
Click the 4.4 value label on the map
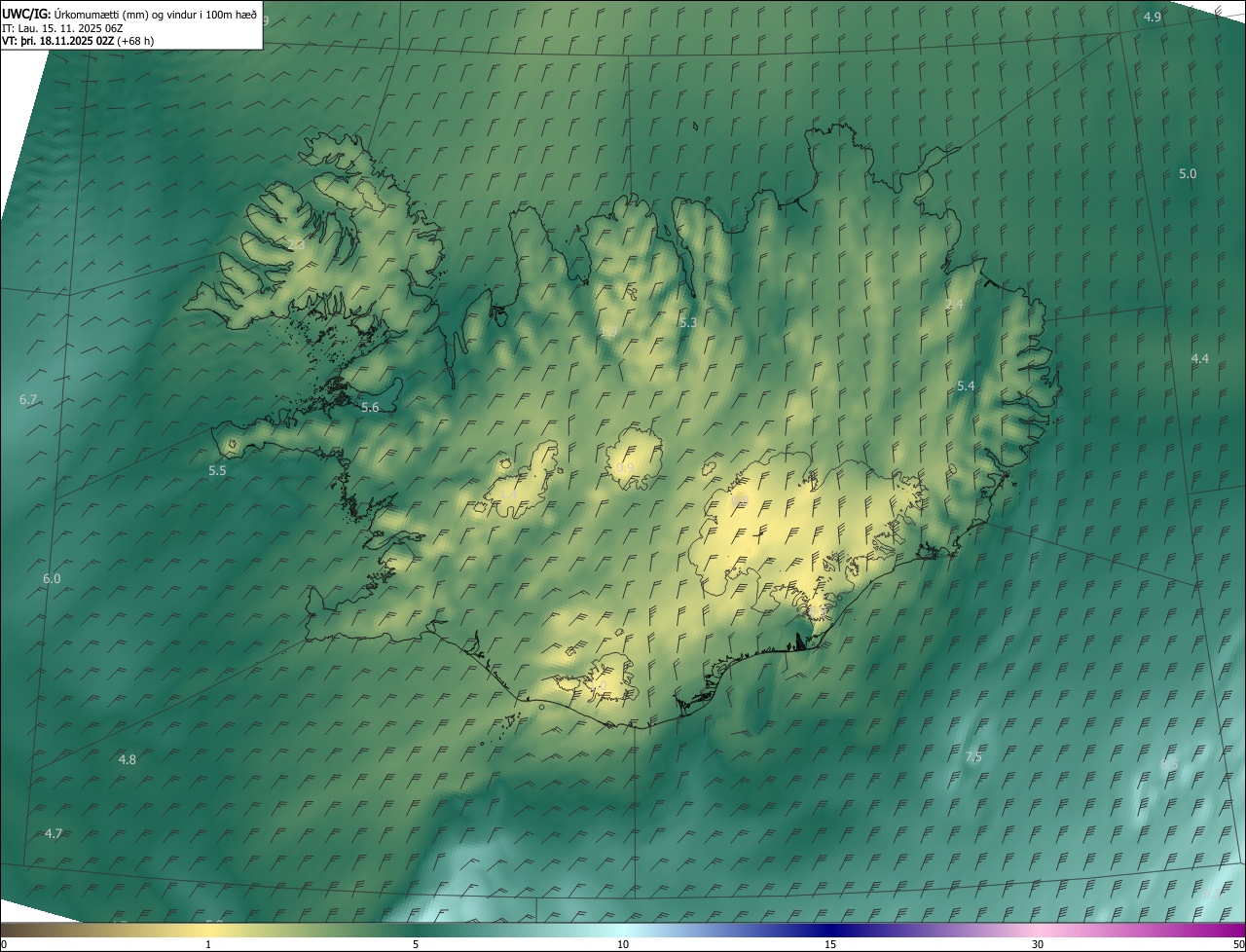[x=1199, y=359]
